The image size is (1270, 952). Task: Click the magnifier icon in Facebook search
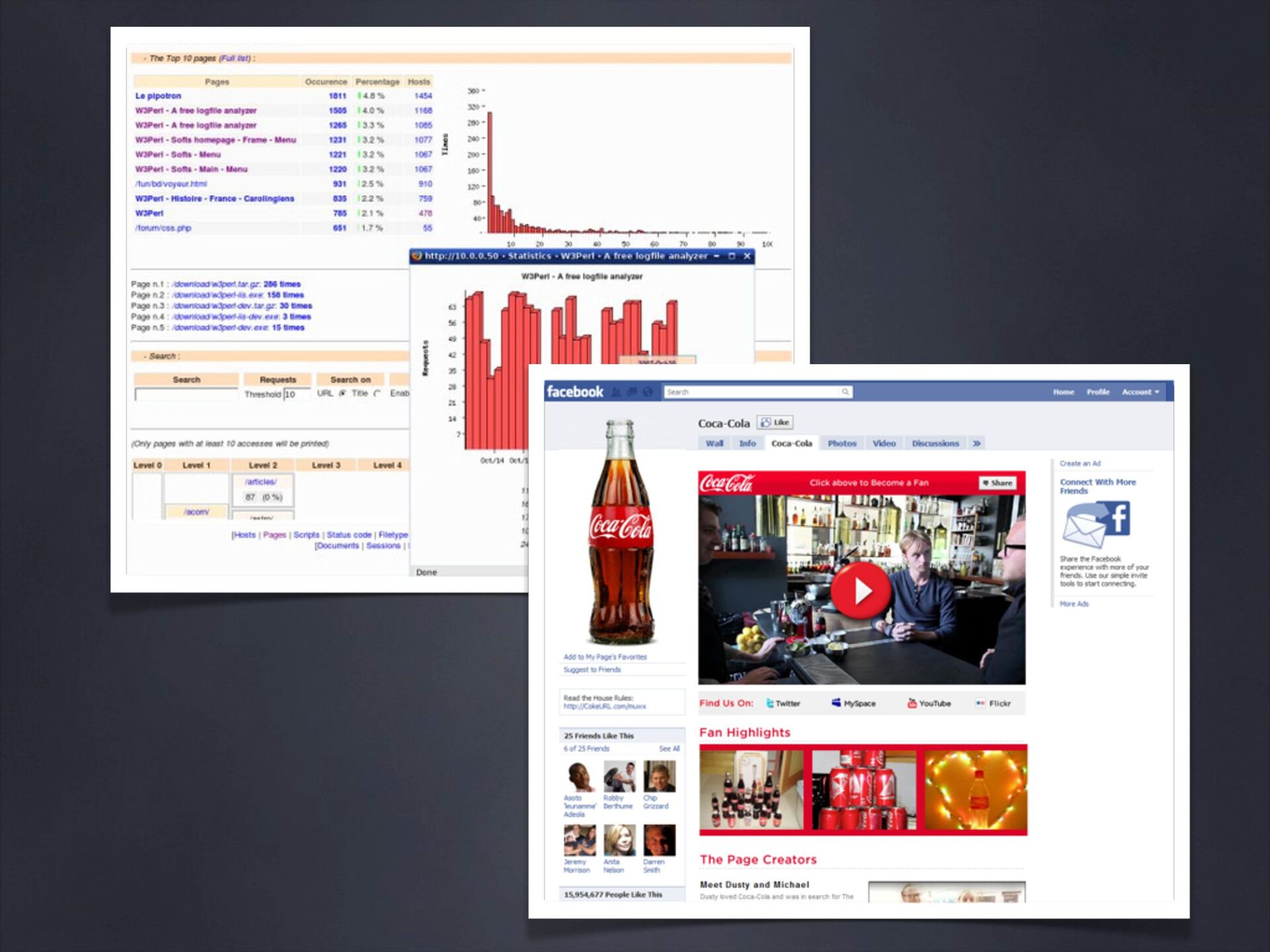[x=845, y=392]
